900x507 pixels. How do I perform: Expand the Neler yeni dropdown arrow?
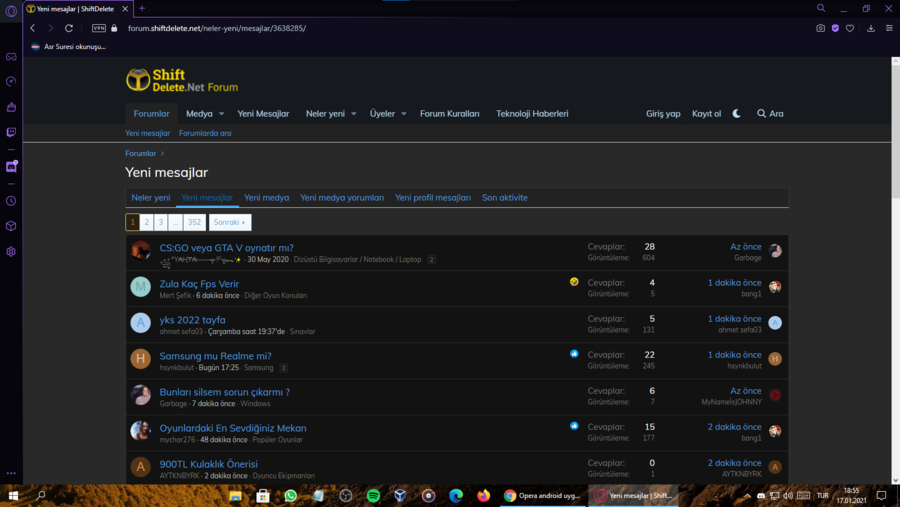pos(353,114)
